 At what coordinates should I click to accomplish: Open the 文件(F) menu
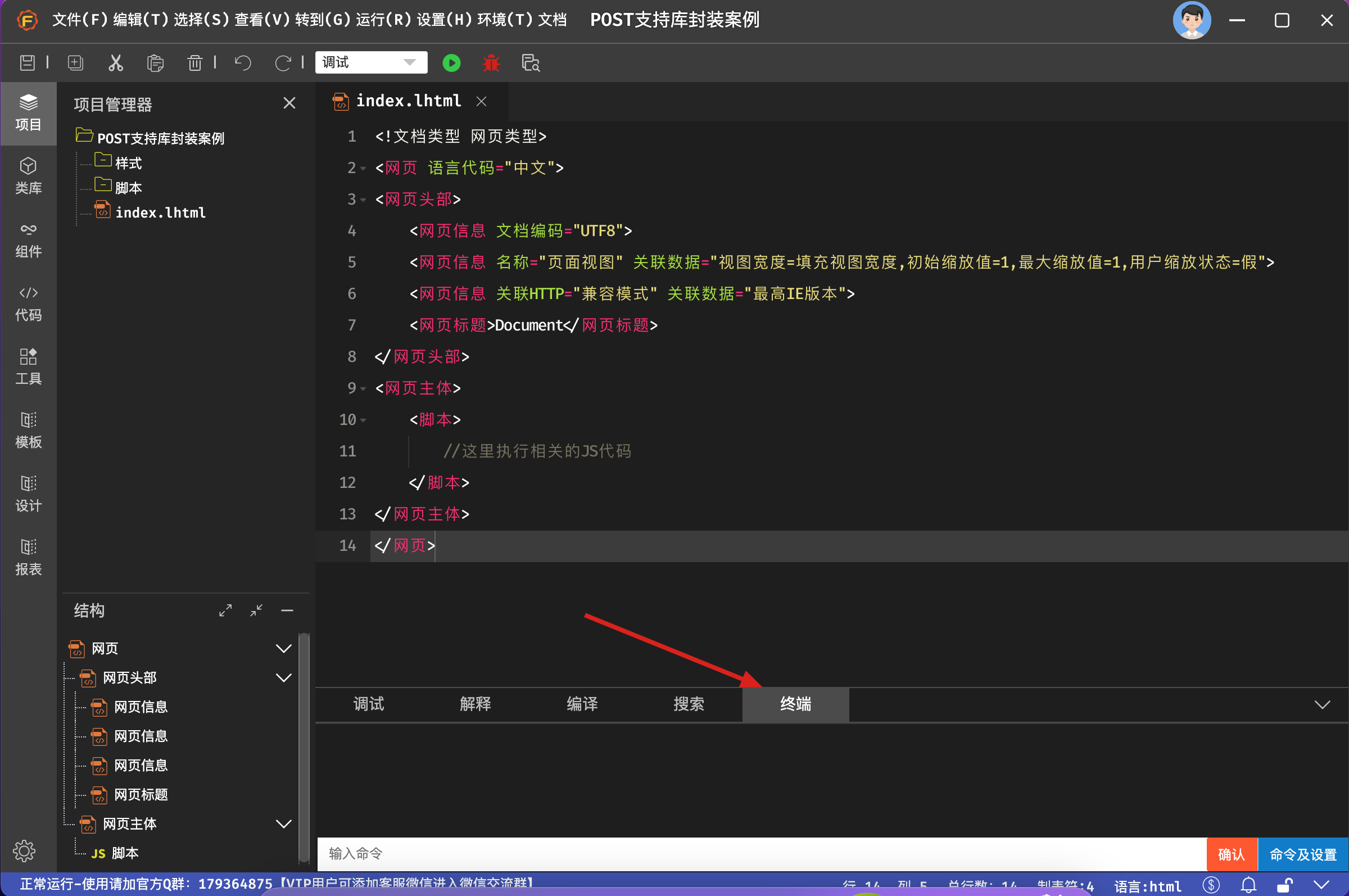click(x=80, y=20)
